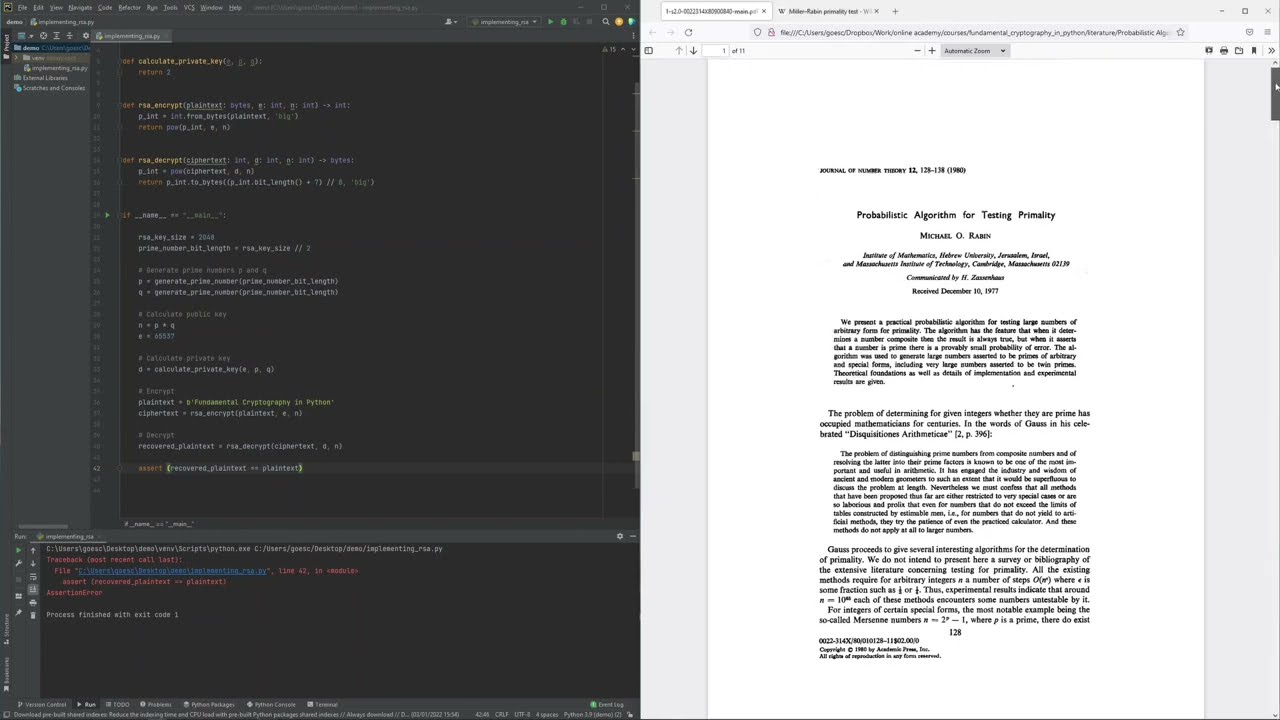The height and width of the screenshot is (720, 1280).
Task: Open the Problems tool window
Action: (x=156, y=704)
